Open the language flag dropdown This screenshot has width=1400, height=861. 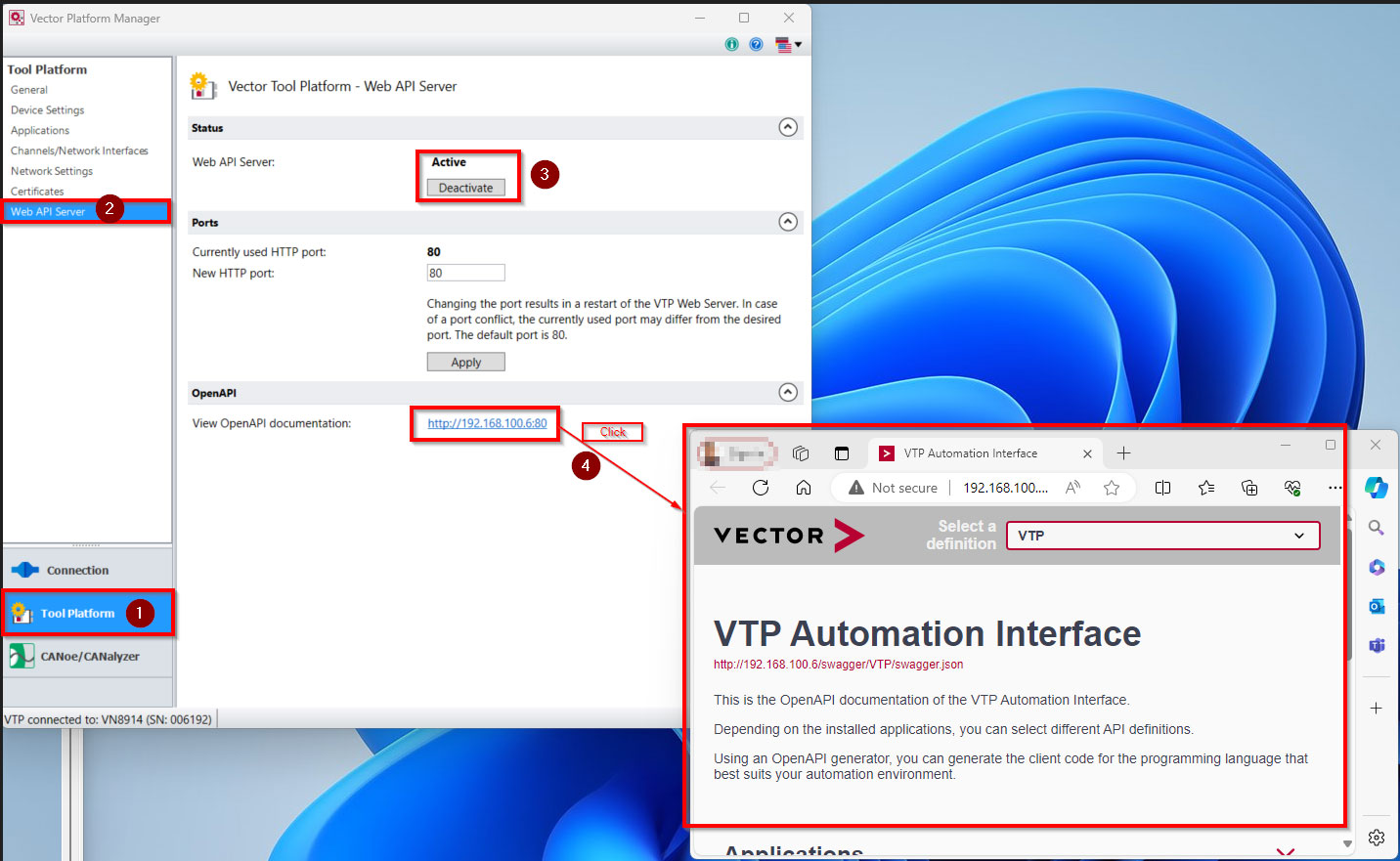[788, 44]
